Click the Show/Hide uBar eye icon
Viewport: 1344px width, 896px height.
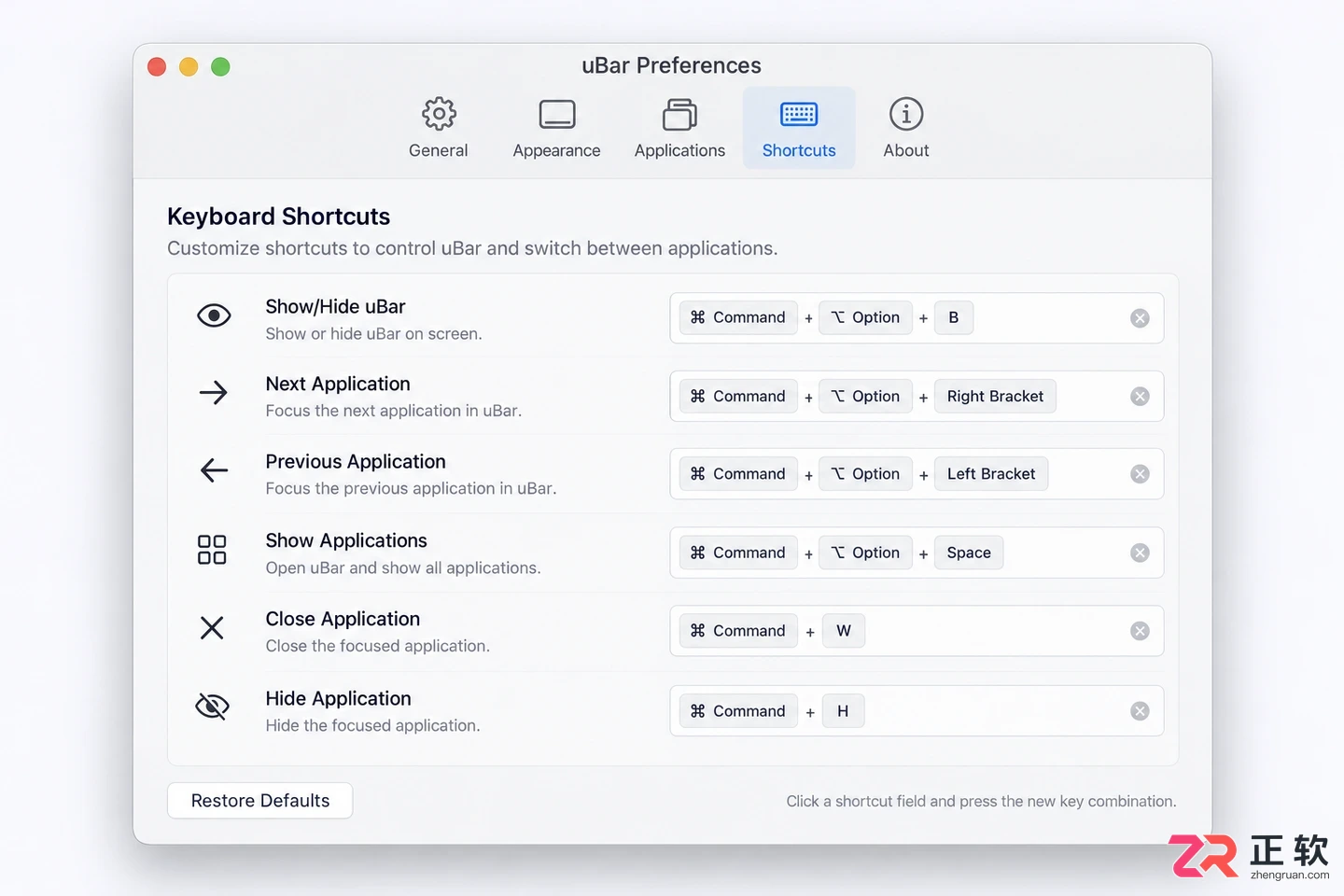click(x=214, y=316)
